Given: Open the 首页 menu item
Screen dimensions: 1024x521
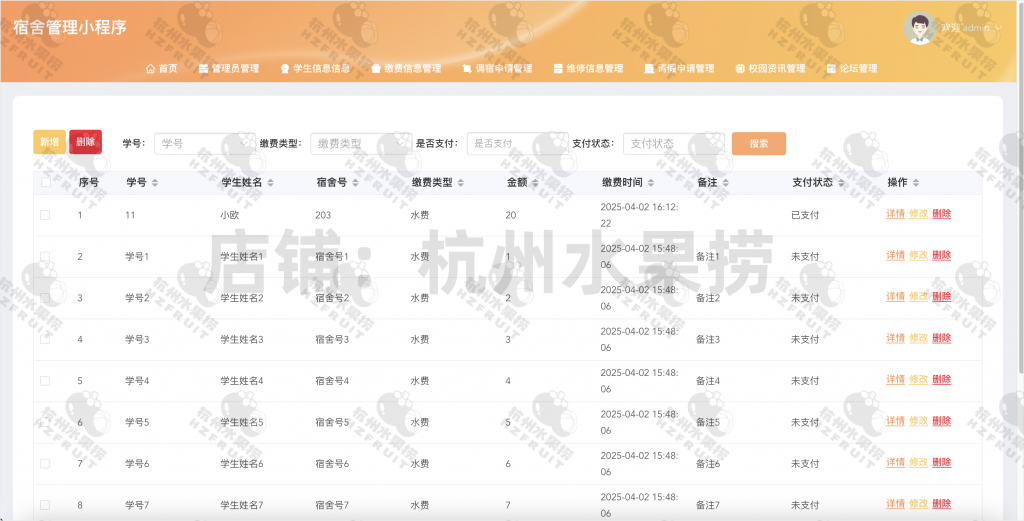Looking at the screenshot, I should [162, 69].
